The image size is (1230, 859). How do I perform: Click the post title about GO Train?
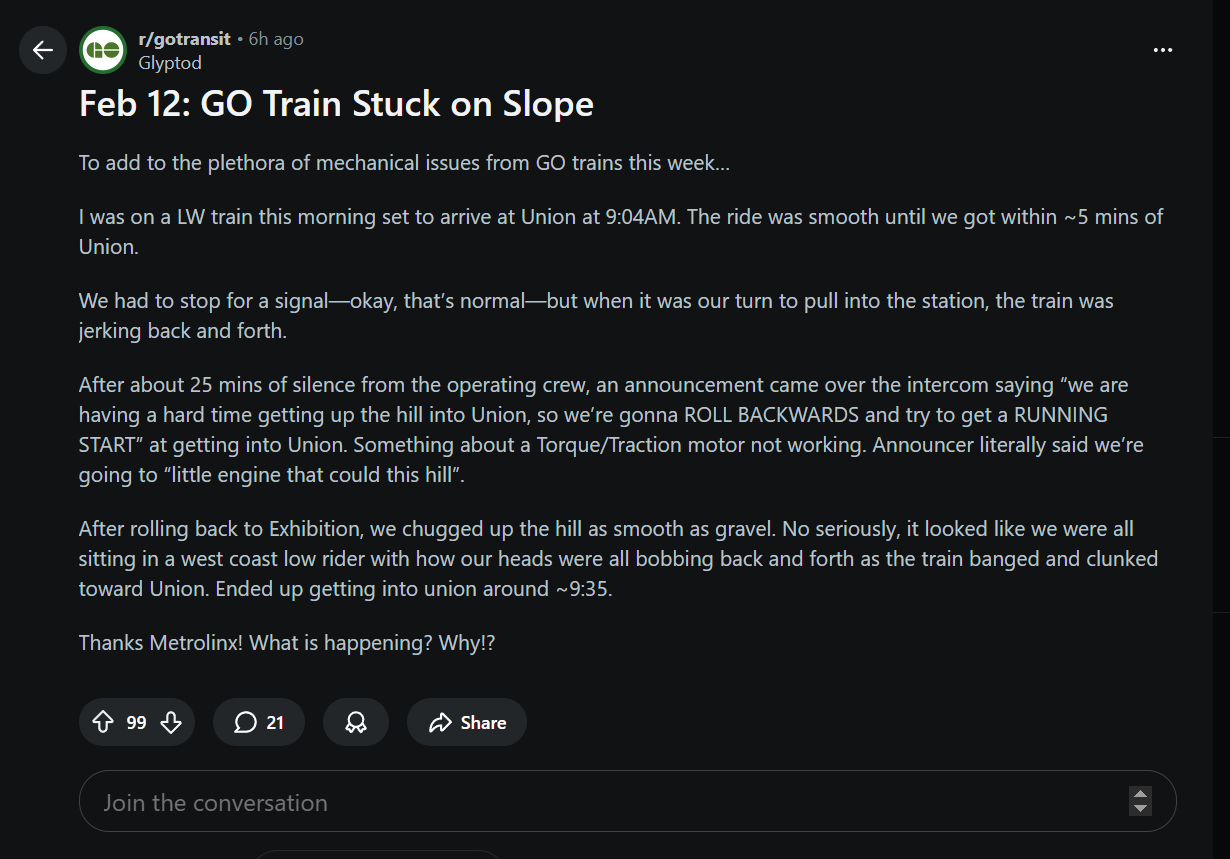[336, 104]
